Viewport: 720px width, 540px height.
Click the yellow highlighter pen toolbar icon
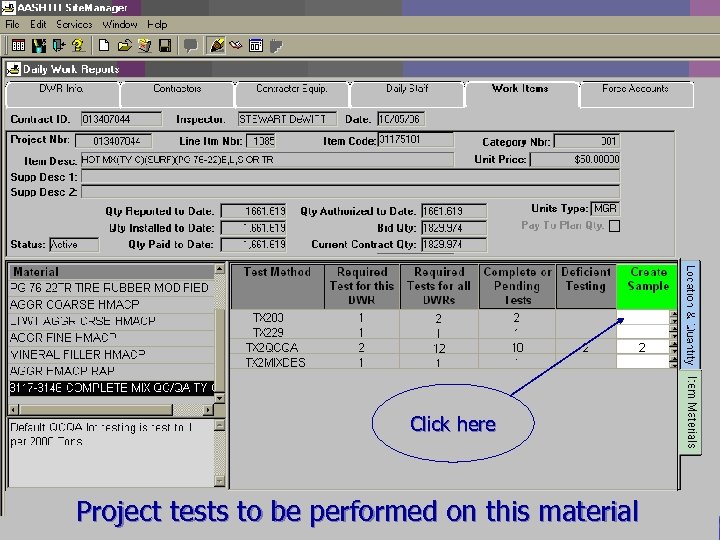click(x=216, y=45)
